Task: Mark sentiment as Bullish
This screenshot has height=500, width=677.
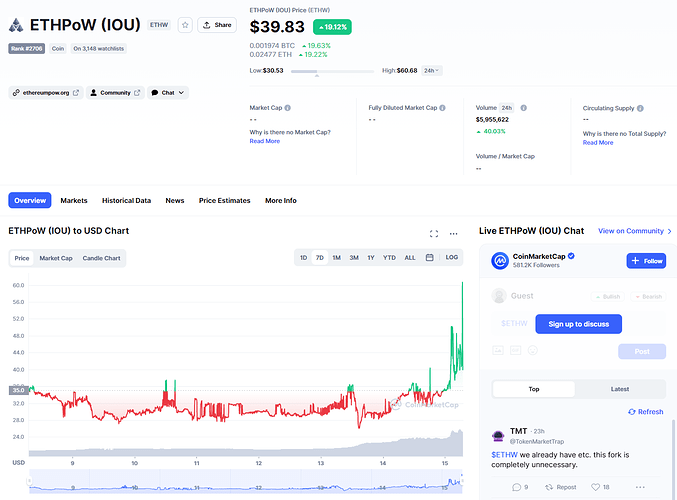Action: click(608, 297)
